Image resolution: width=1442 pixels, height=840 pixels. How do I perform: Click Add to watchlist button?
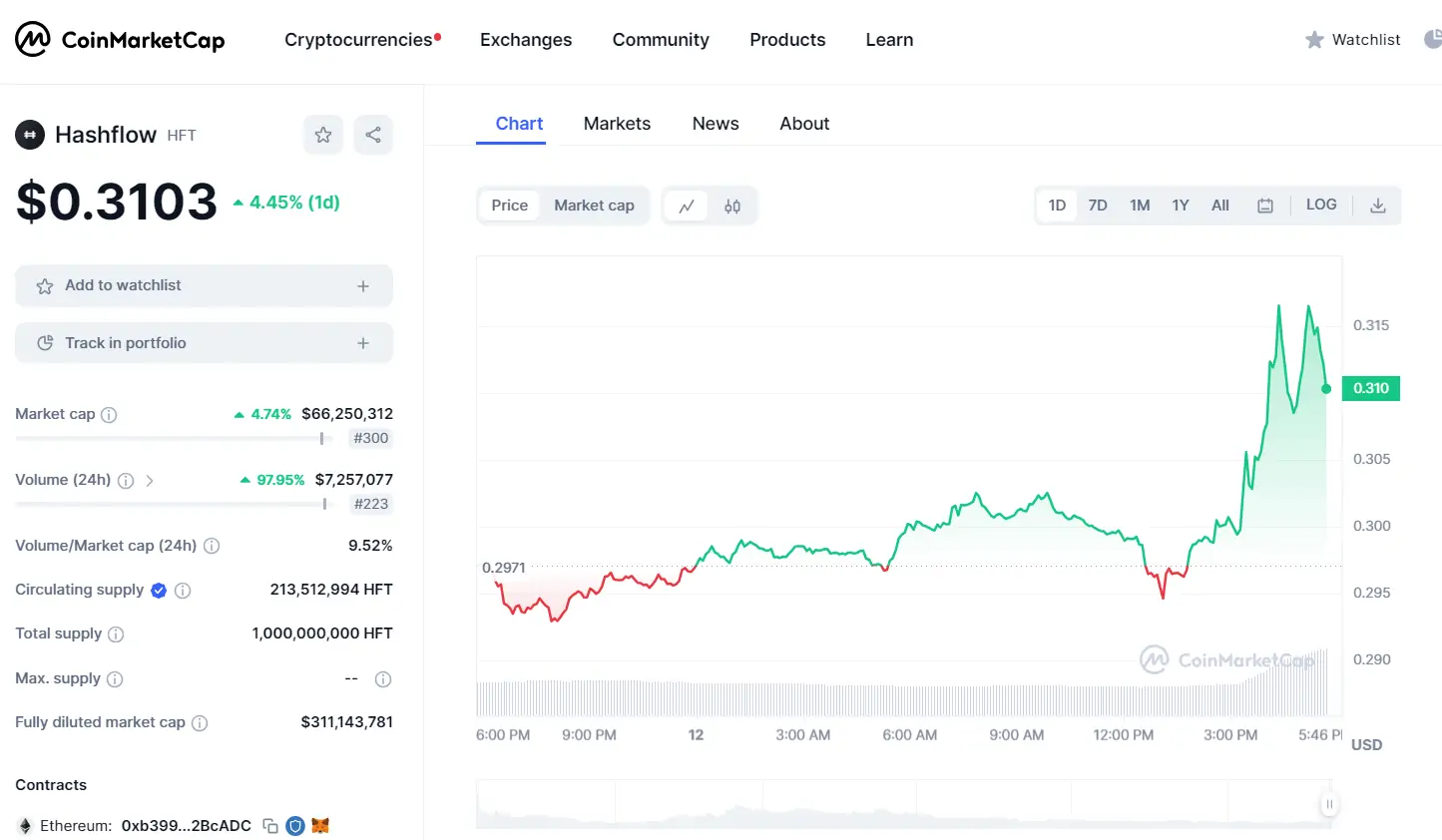[204, 286]
